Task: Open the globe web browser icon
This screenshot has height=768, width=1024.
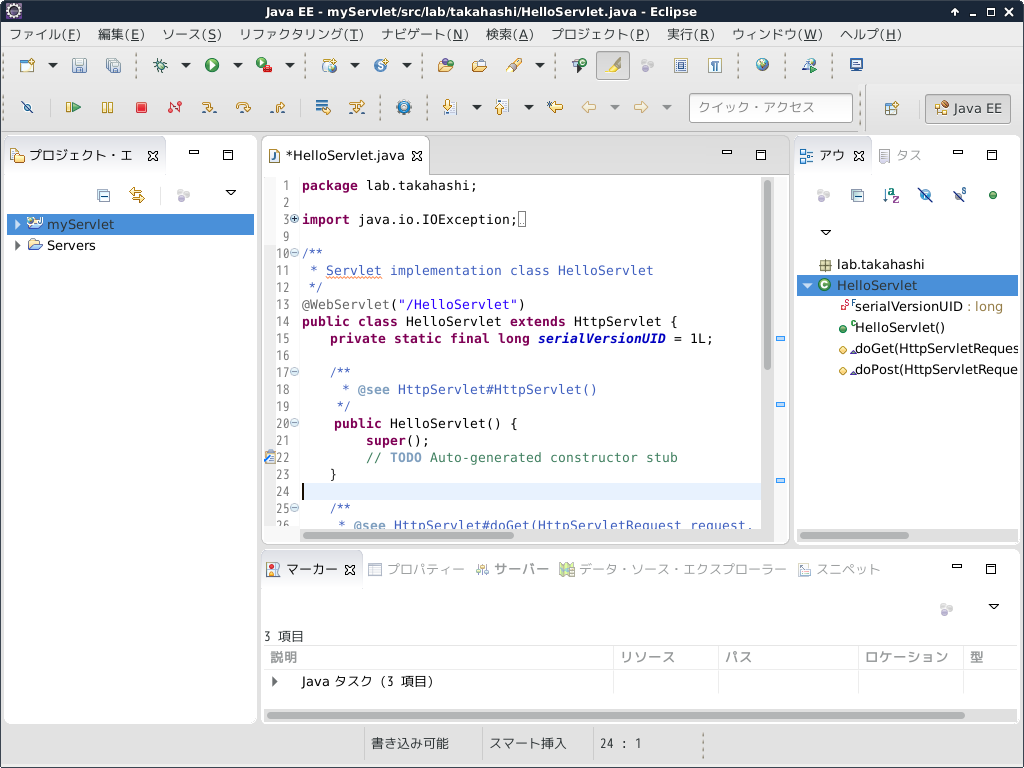Action: (x=762, y=65)
